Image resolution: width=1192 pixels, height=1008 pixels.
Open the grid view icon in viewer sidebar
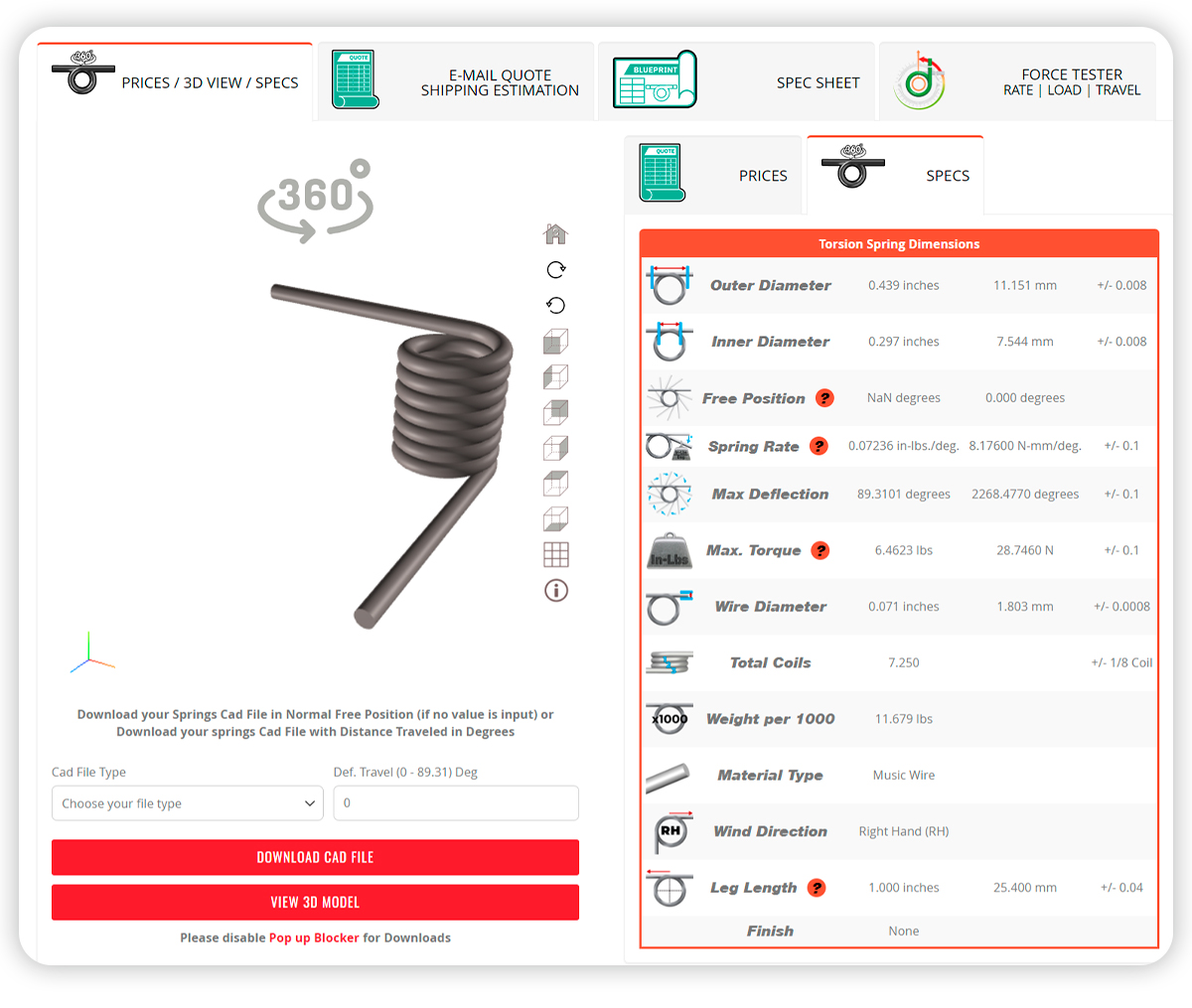pyautogui.click(x=555, y=555)
